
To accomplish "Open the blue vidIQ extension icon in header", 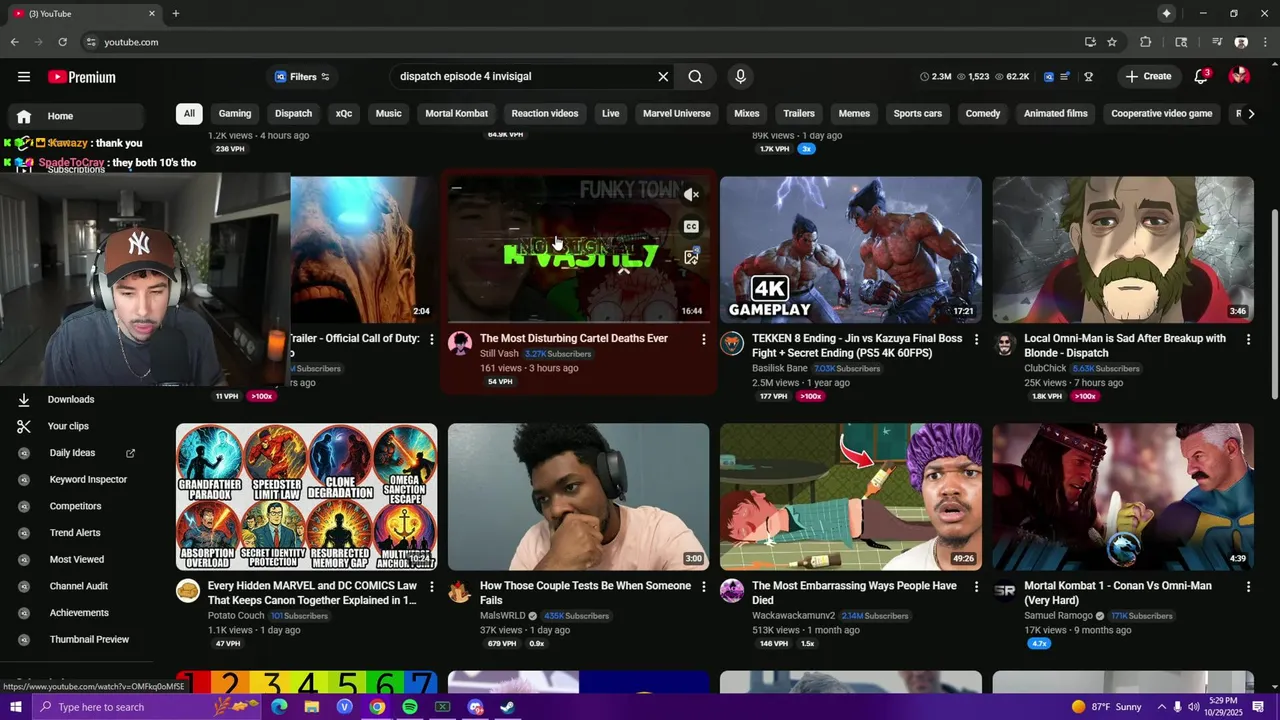I will [x=1049, y=77].
